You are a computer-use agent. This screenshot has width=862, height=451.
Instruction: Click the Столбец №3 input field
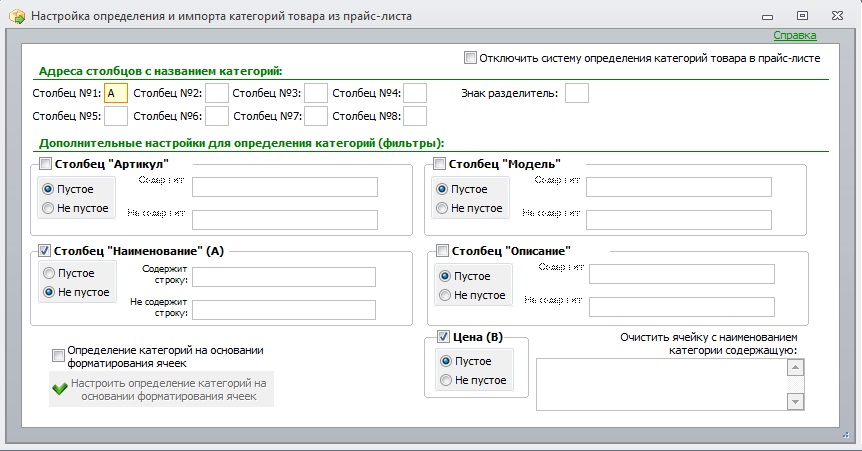[x=316, y=93]
